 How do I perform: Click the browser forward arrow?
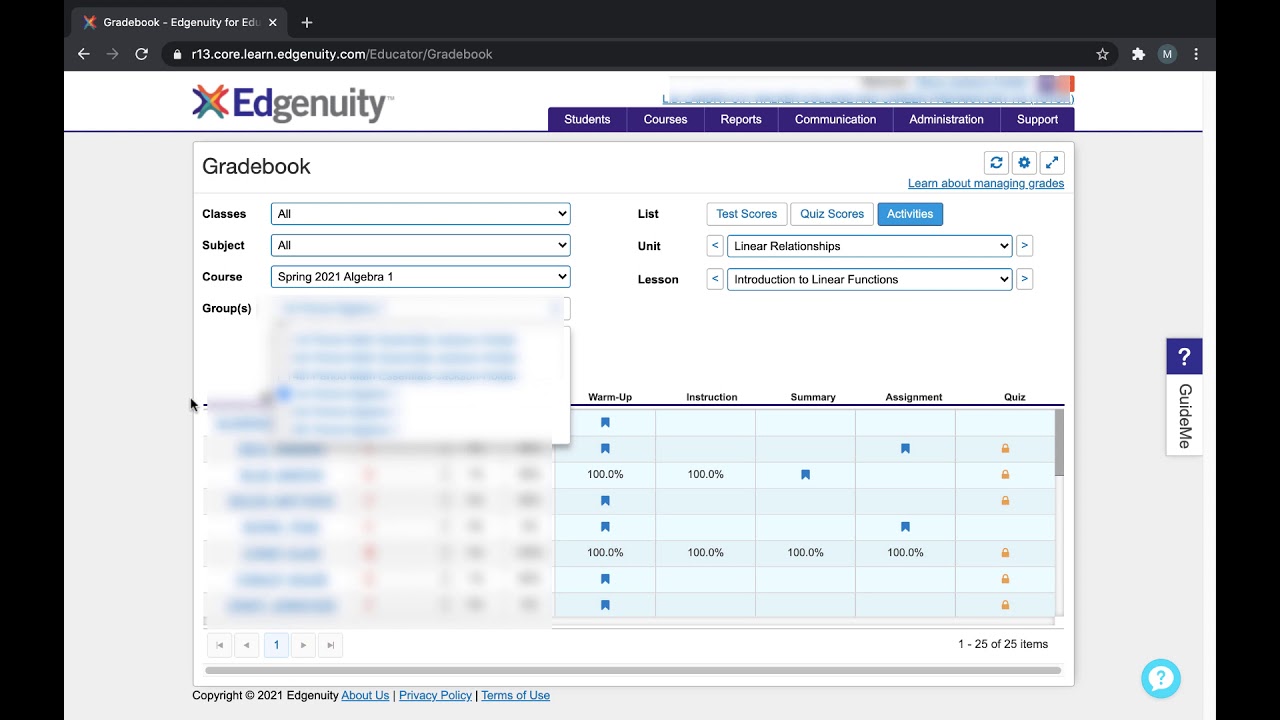tap(113, 54)
